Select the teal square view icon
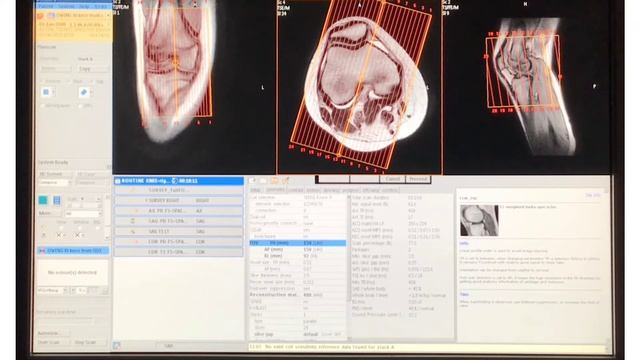 43,200
